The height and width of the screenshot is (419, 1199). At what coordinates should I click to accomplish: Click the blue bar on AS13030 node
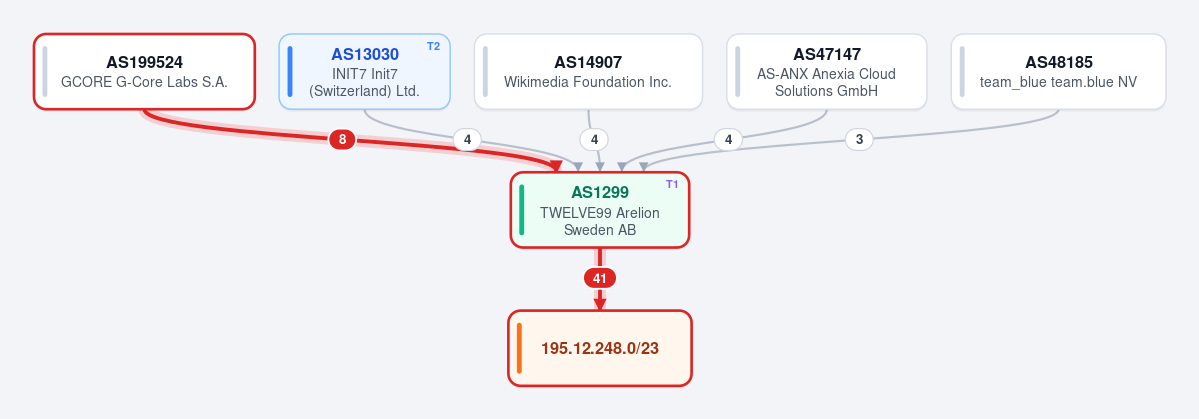(x=290, y=71)
